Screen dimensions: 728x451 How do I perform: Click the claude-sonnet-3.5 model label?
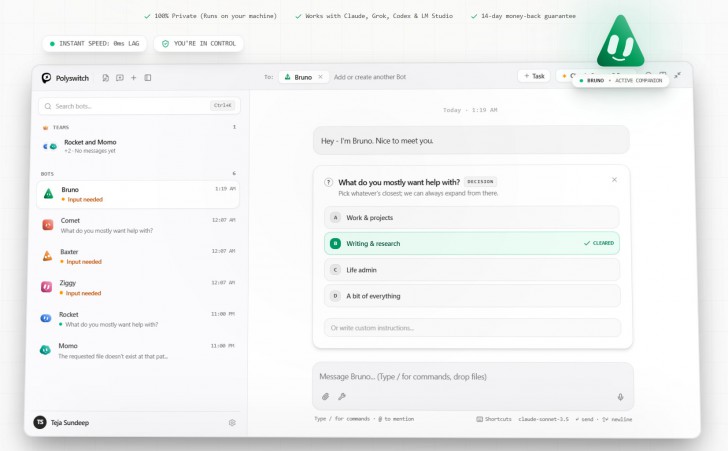[x=543, y=419]
